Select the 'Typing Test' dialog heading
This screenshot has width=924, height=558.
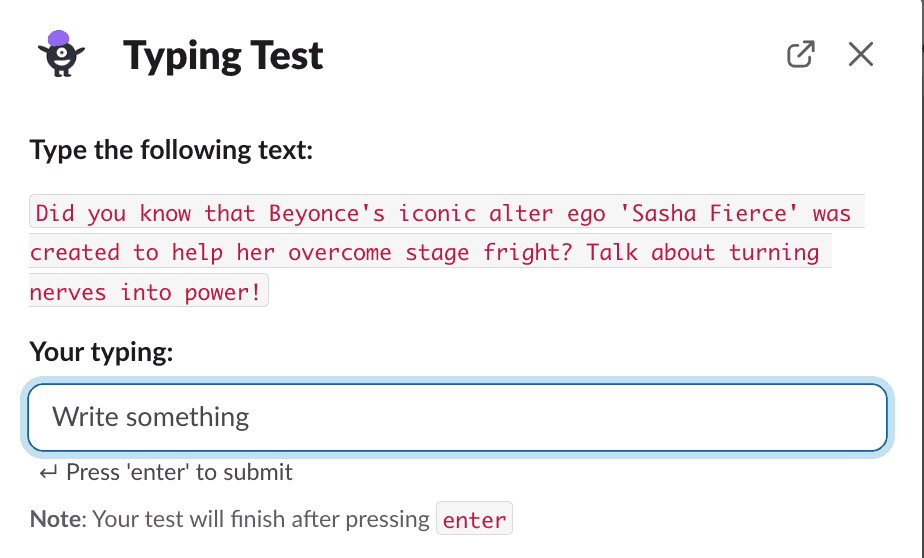click(223, 56)
